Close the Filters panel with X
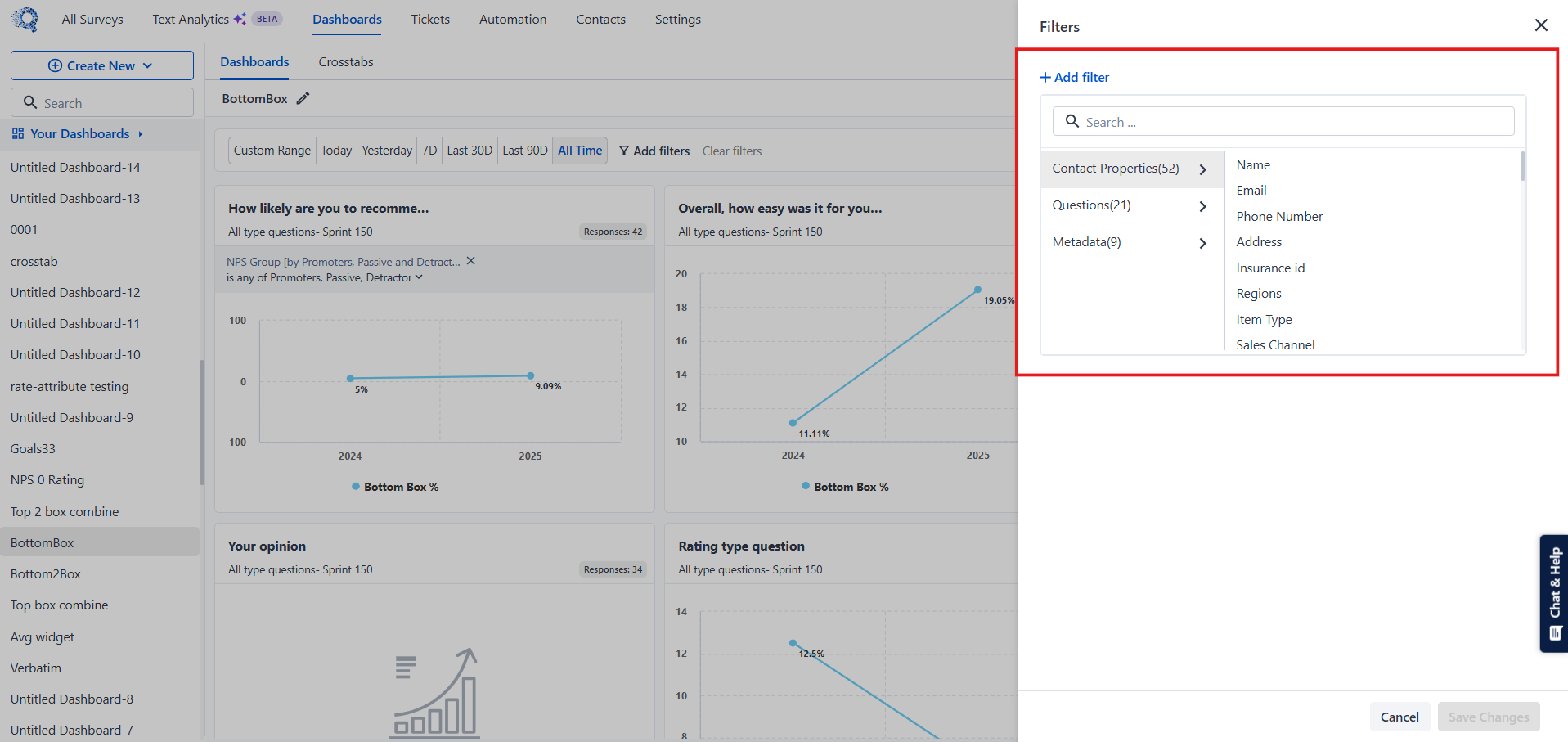1568x742 pixels. (1540, 25)
